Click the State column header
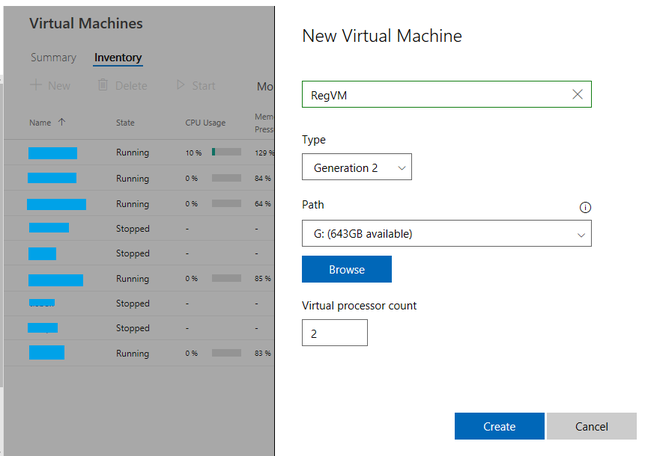648x456 pixels. pos(125,123)
